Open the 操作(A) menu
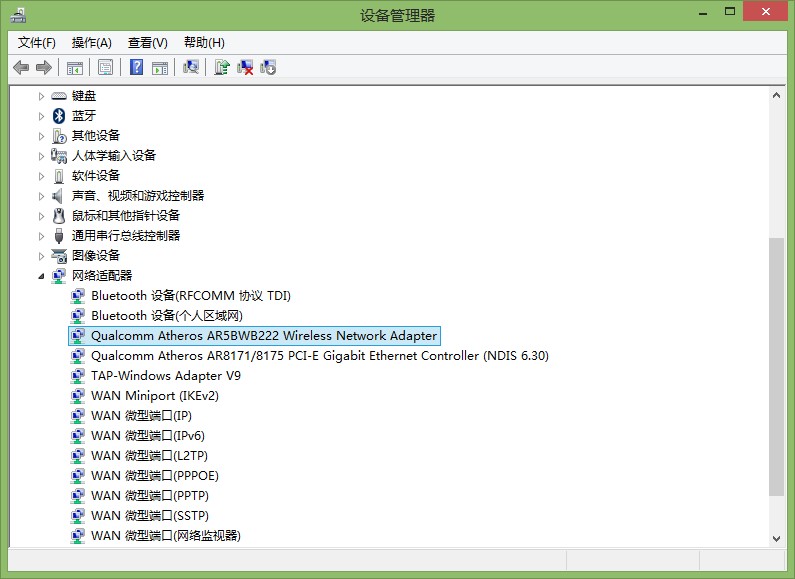Screen dimensions: 795x579 [91, 43]
